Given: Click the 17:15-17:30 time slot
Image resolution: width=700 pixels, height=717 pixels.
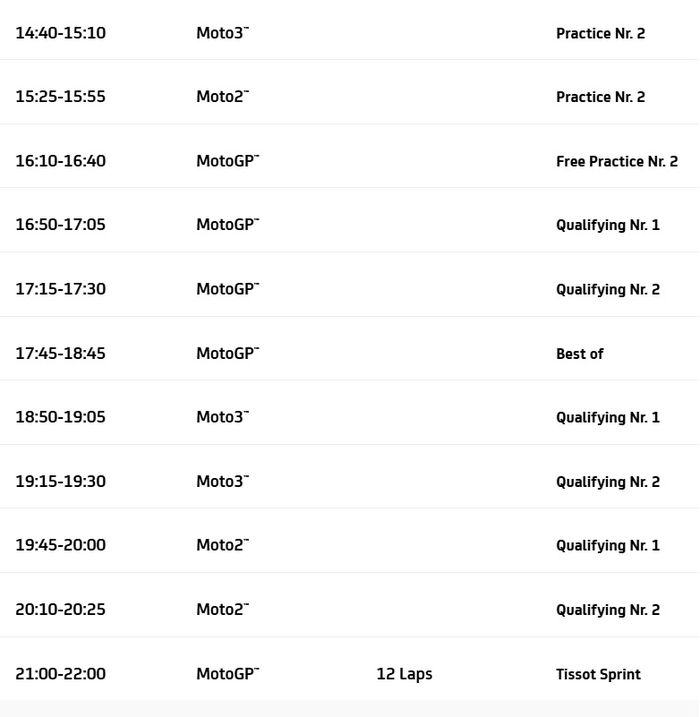Looking at the screenshot, I should pos(60,289).
